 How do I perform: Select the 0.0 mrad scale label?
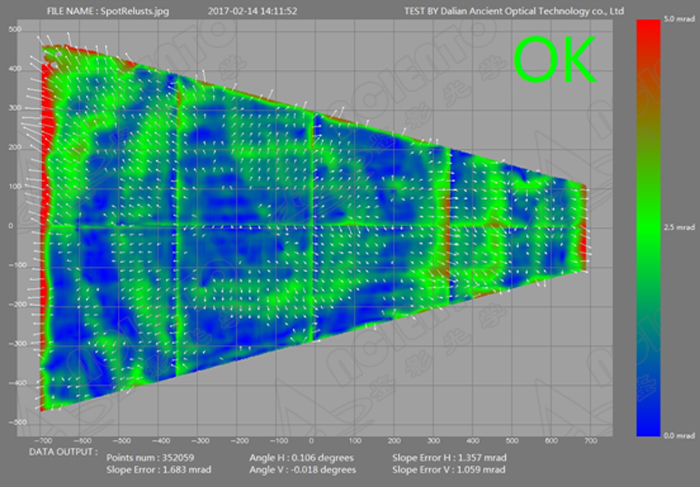(679, 436)
